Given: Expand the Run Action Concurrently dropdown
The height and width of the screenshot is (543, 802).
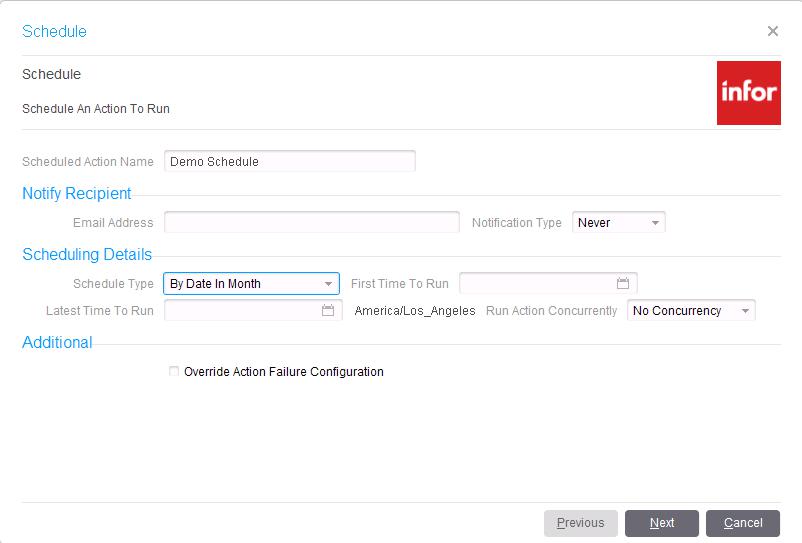Looking at the screenshot, I should [691, 310].
